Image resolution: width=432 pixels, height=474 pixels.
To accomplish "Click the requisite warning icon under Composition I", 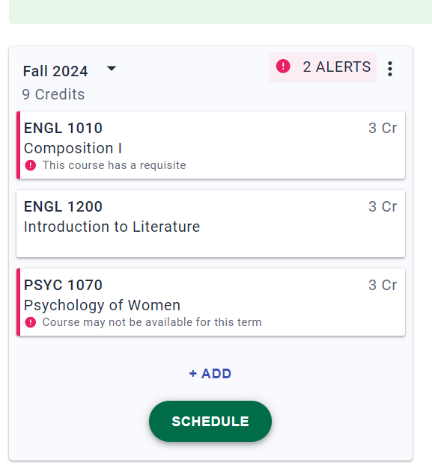I will pos(30,165).
